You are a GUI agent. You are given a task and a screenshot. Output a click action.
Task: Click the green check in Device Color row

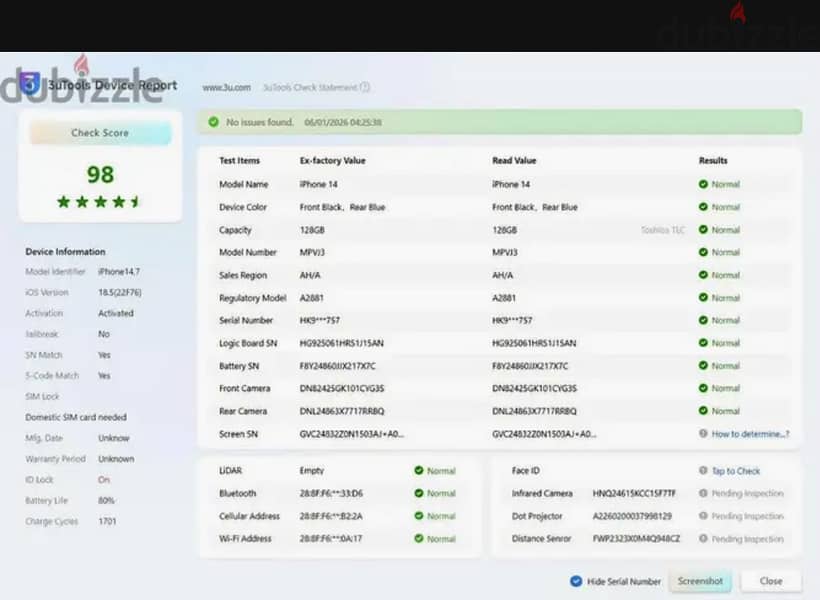click(703, 207)
